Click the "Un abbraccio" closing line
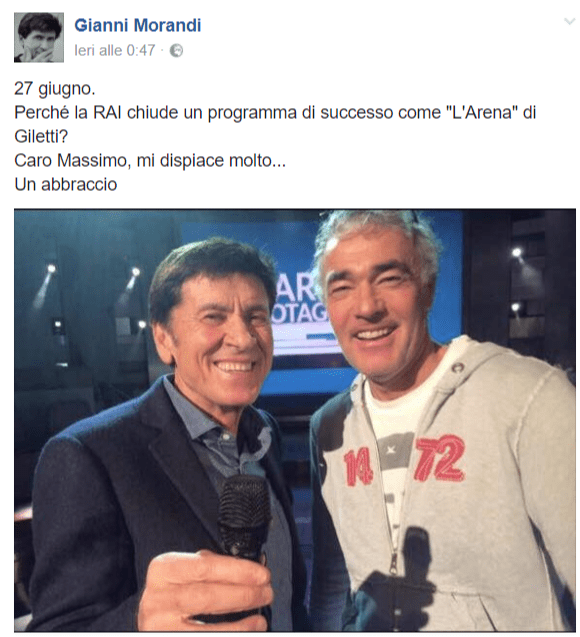 (66, 184)
